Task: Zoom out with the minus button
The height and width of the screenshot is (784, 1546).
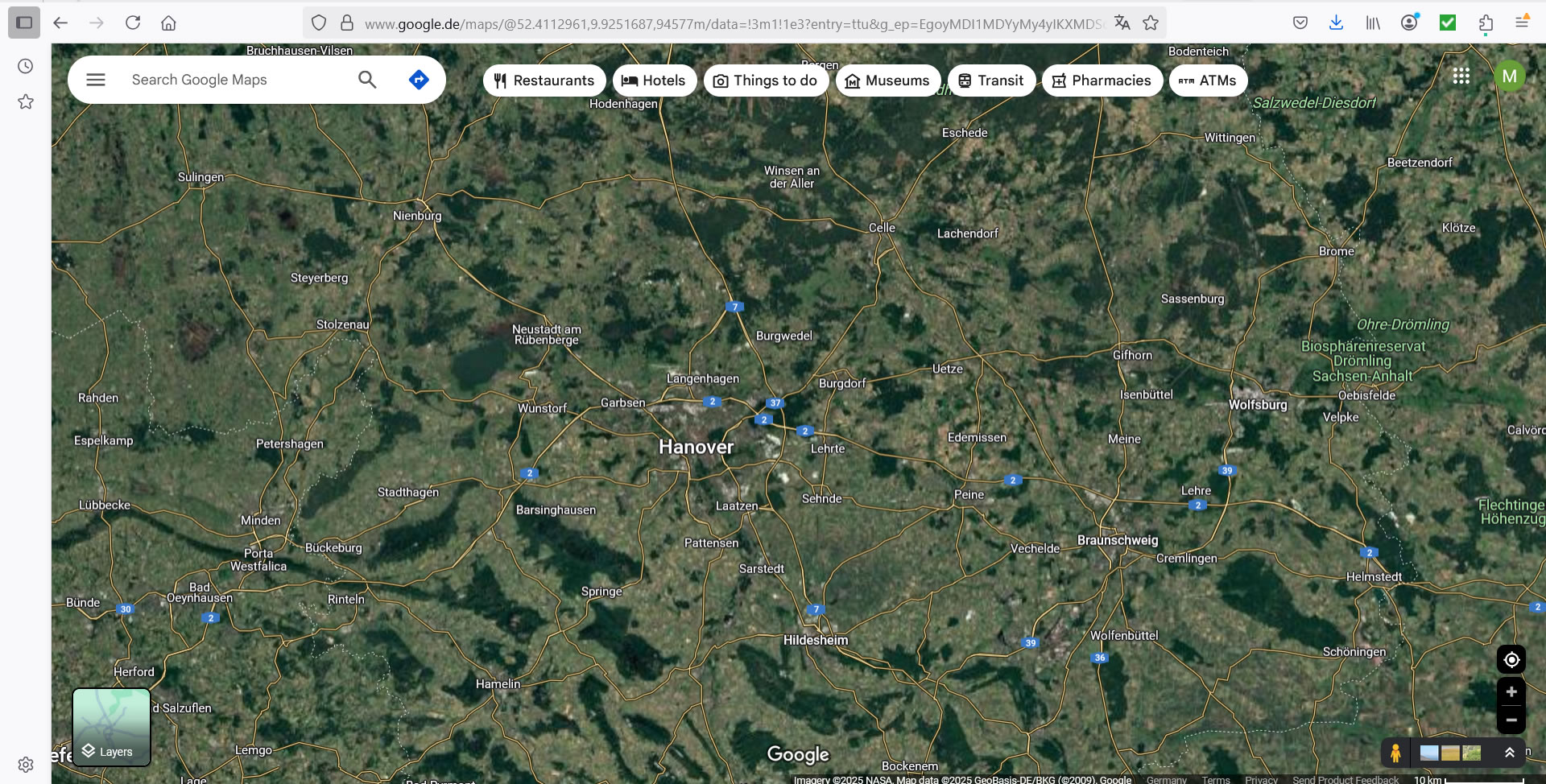Action: (1511, 720)
